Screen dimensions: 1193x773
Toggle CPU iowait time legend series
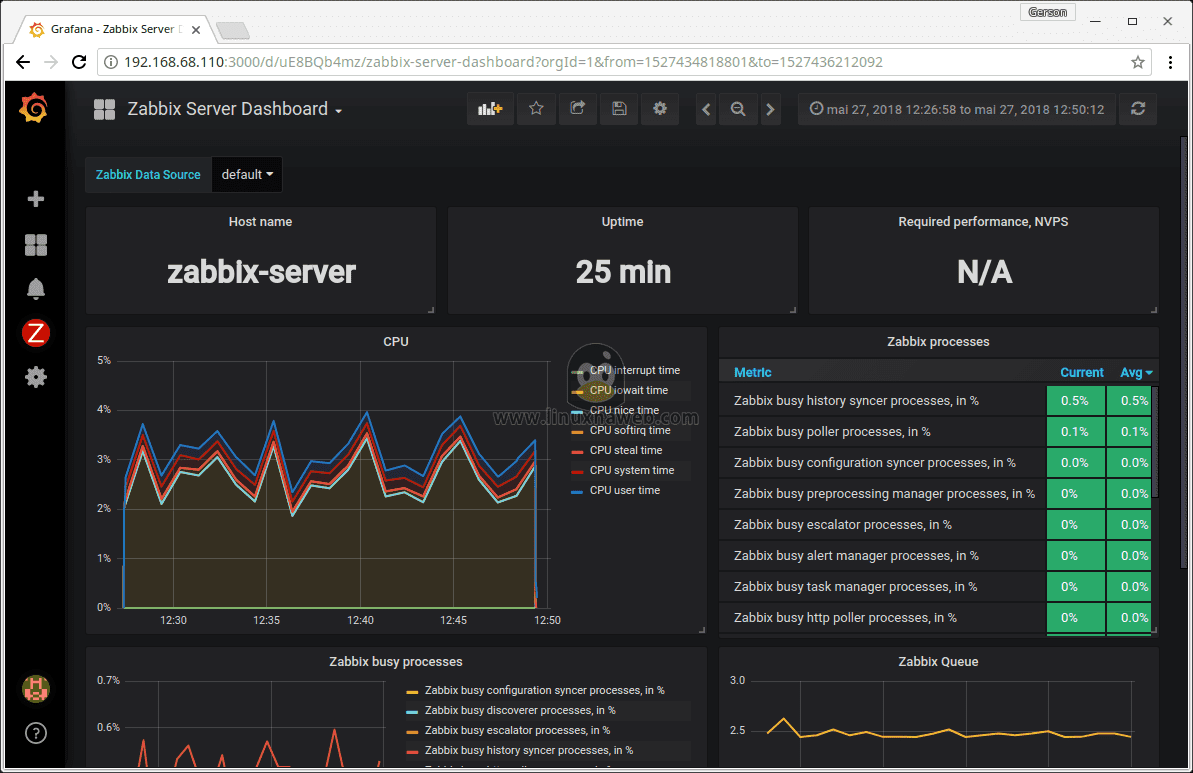click(x=628, y=390)
